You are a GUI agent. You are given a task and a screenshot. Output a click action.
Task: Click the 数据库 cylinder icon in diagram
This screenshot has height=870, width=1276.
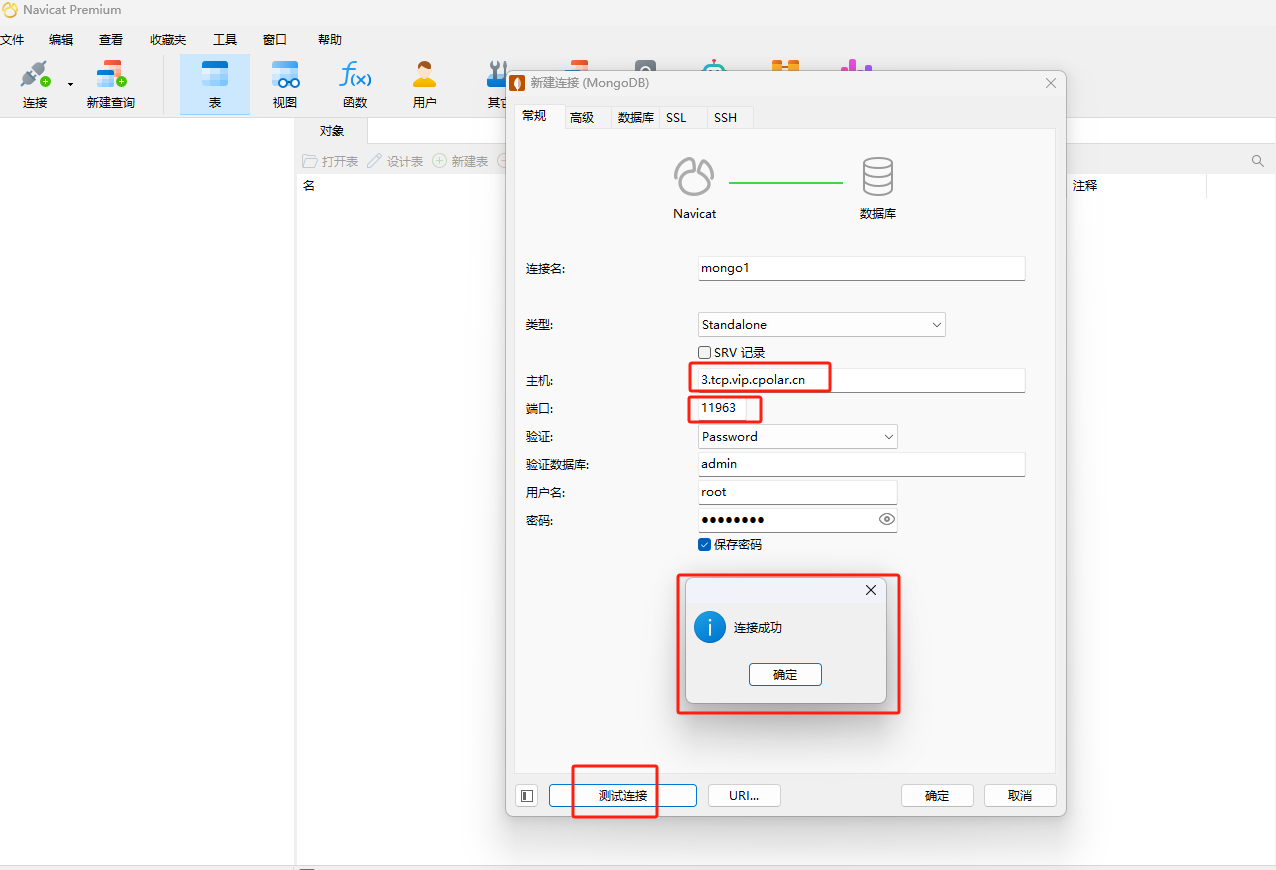(878, 177)
